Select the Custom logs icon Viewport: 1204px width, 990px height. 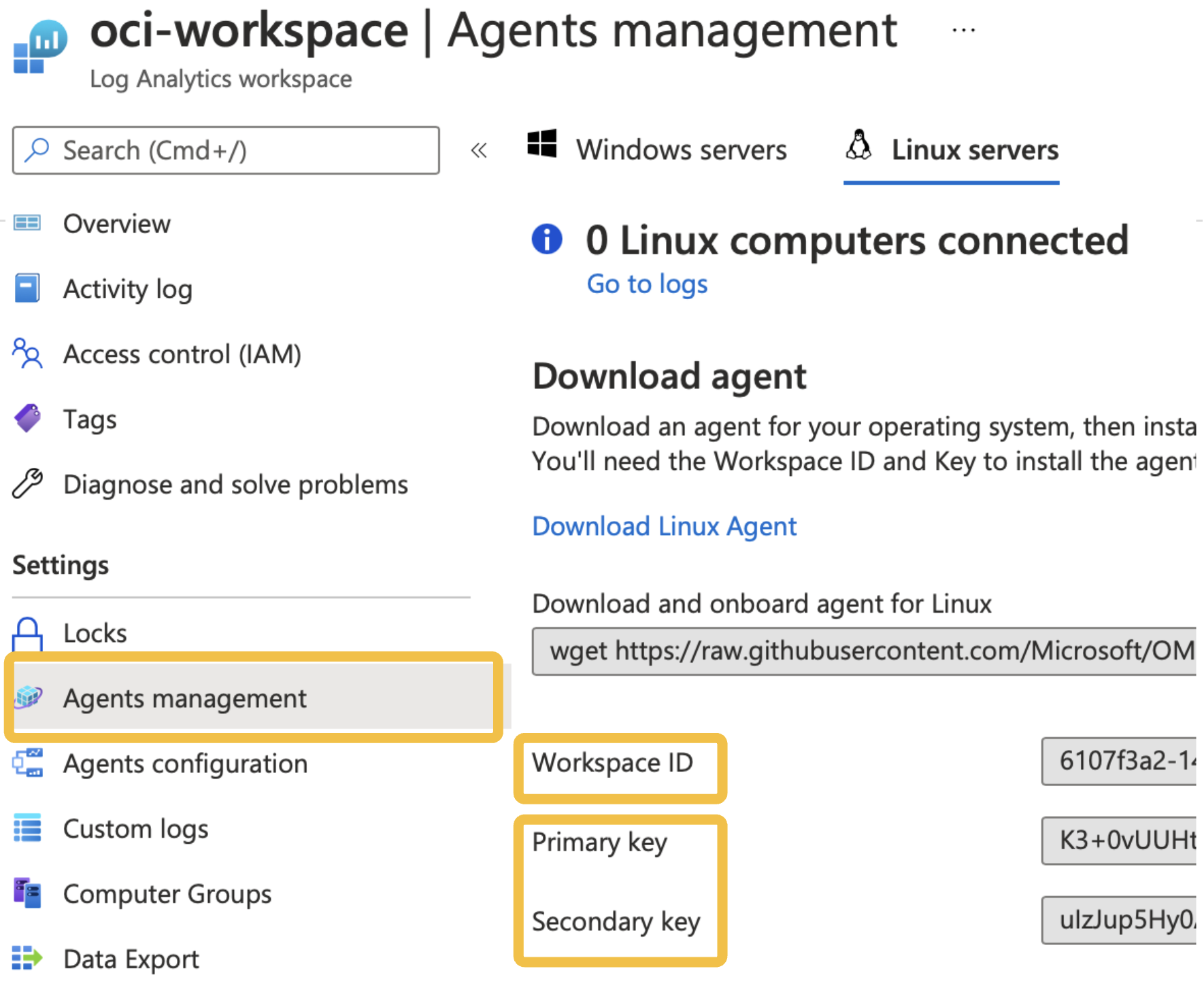[x=26, y=828]
